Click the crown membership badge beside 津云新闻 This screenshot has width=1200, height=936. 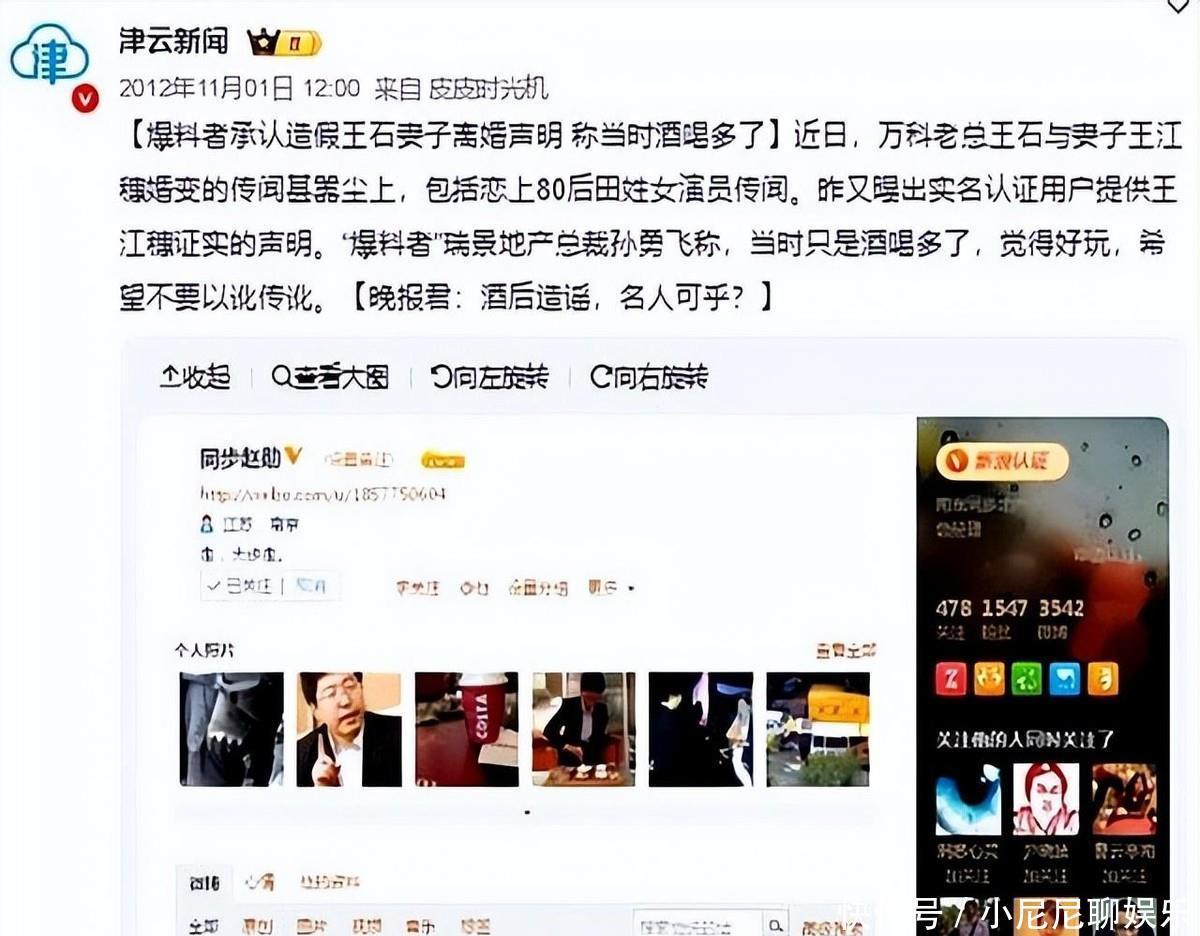tap(284, 43)
